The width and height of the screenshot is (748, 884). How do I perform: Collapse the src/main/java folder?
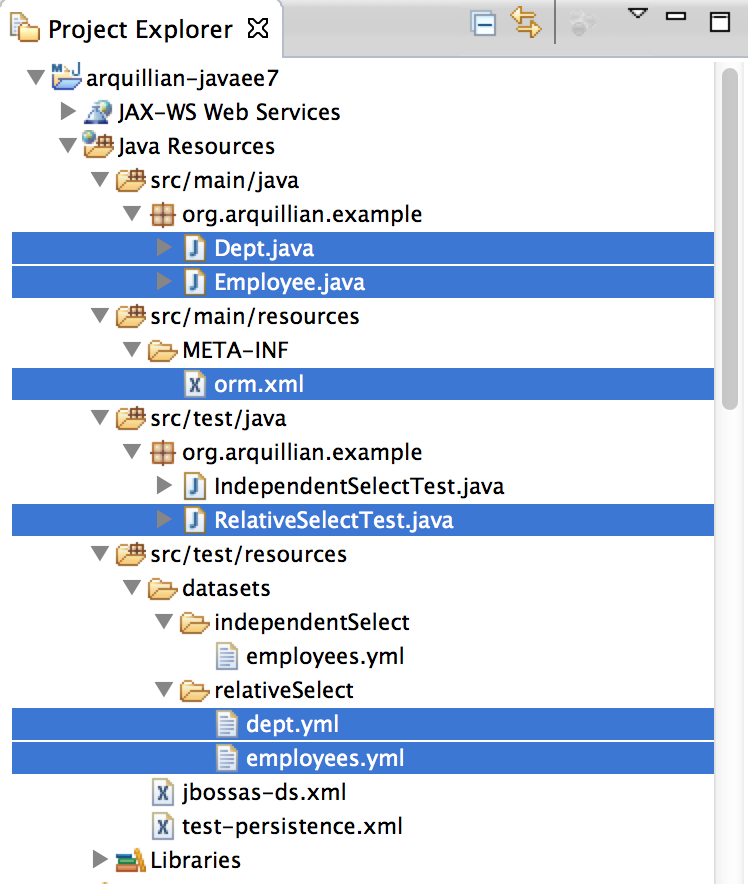(x=100, y=179)
